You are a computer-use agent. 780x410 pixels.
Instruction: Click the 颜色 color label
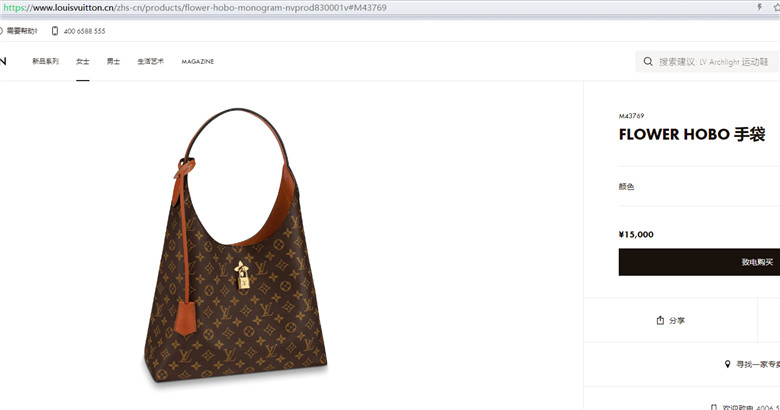pyautogui.click(x=626, y=187)
